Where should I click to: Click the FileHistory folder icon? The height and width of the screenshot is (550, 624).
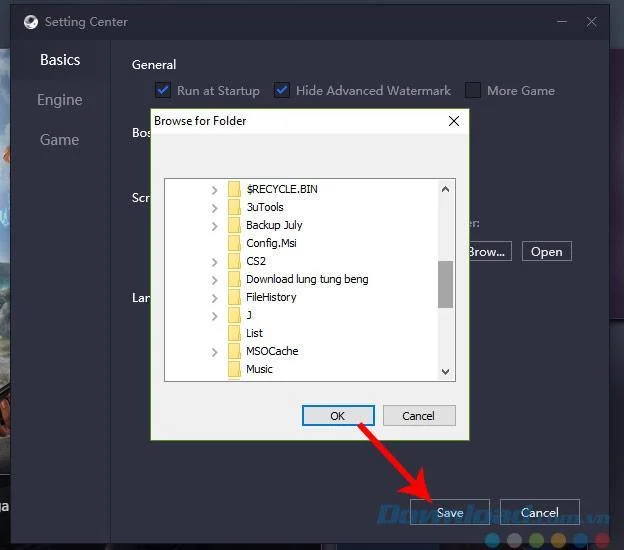pyautogui.click(x=234, y=297)
